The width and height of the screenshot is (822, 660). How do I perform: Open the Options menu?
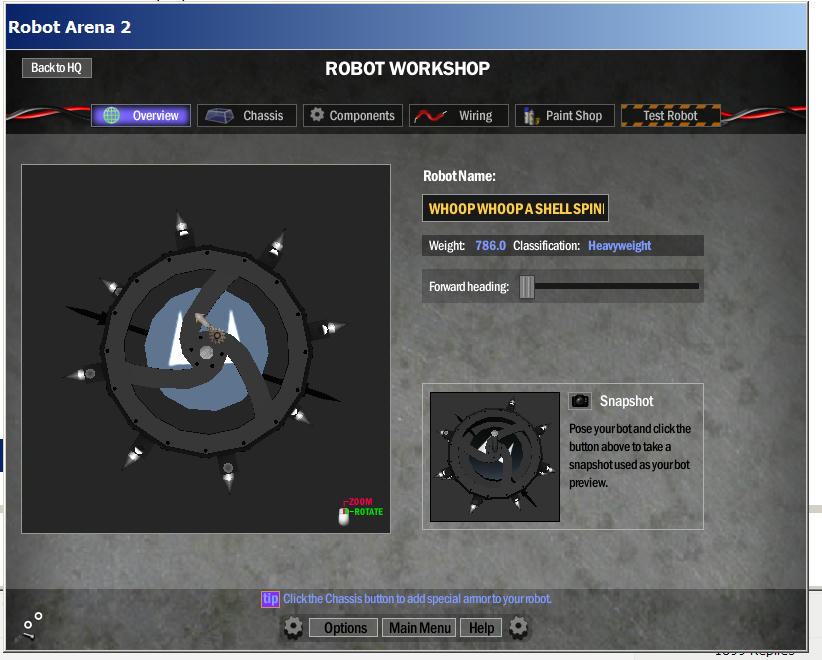[343, 627]
